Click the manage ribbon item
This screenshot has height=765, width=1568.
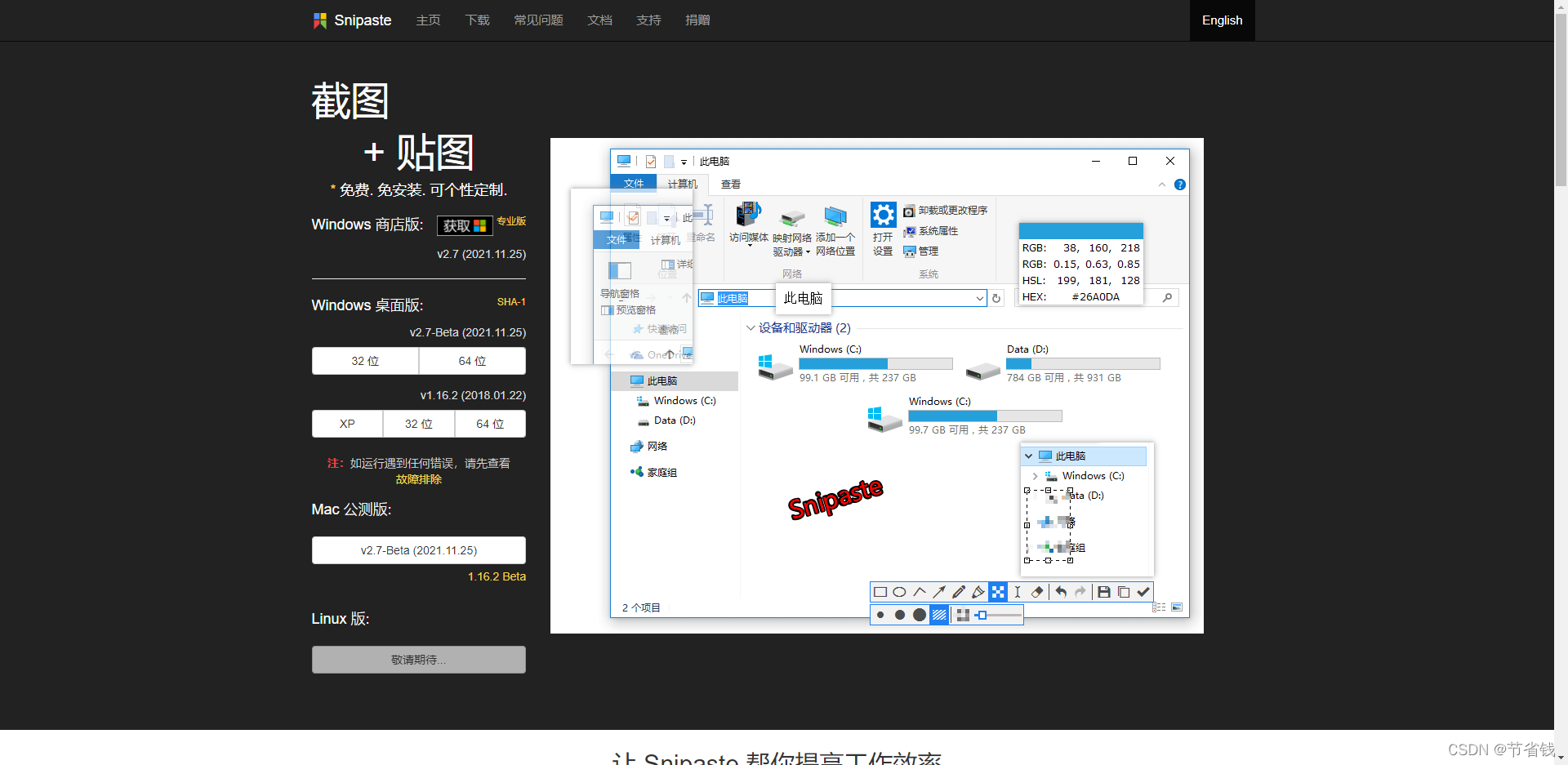(920, 251)
